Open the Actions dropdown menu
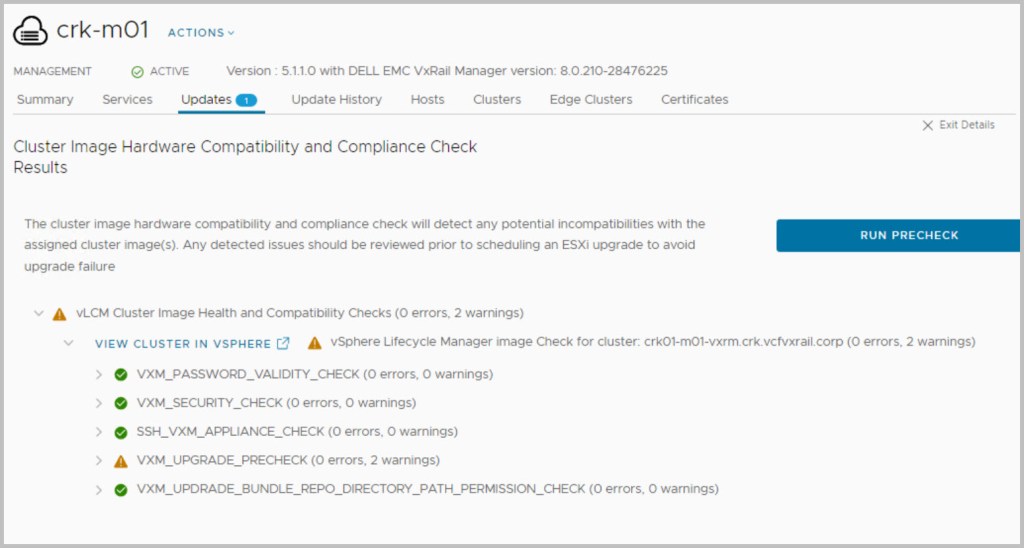Viewport: 1024px width, 548px height. (200, 33)
